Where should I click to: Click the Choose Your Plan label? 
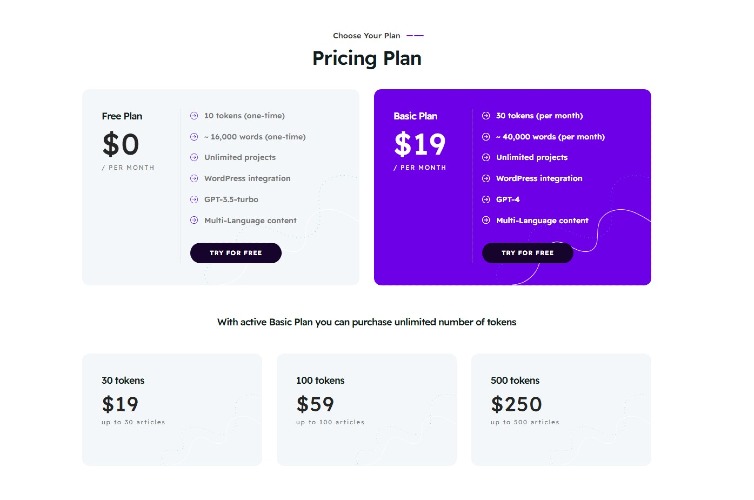(366, 36)
